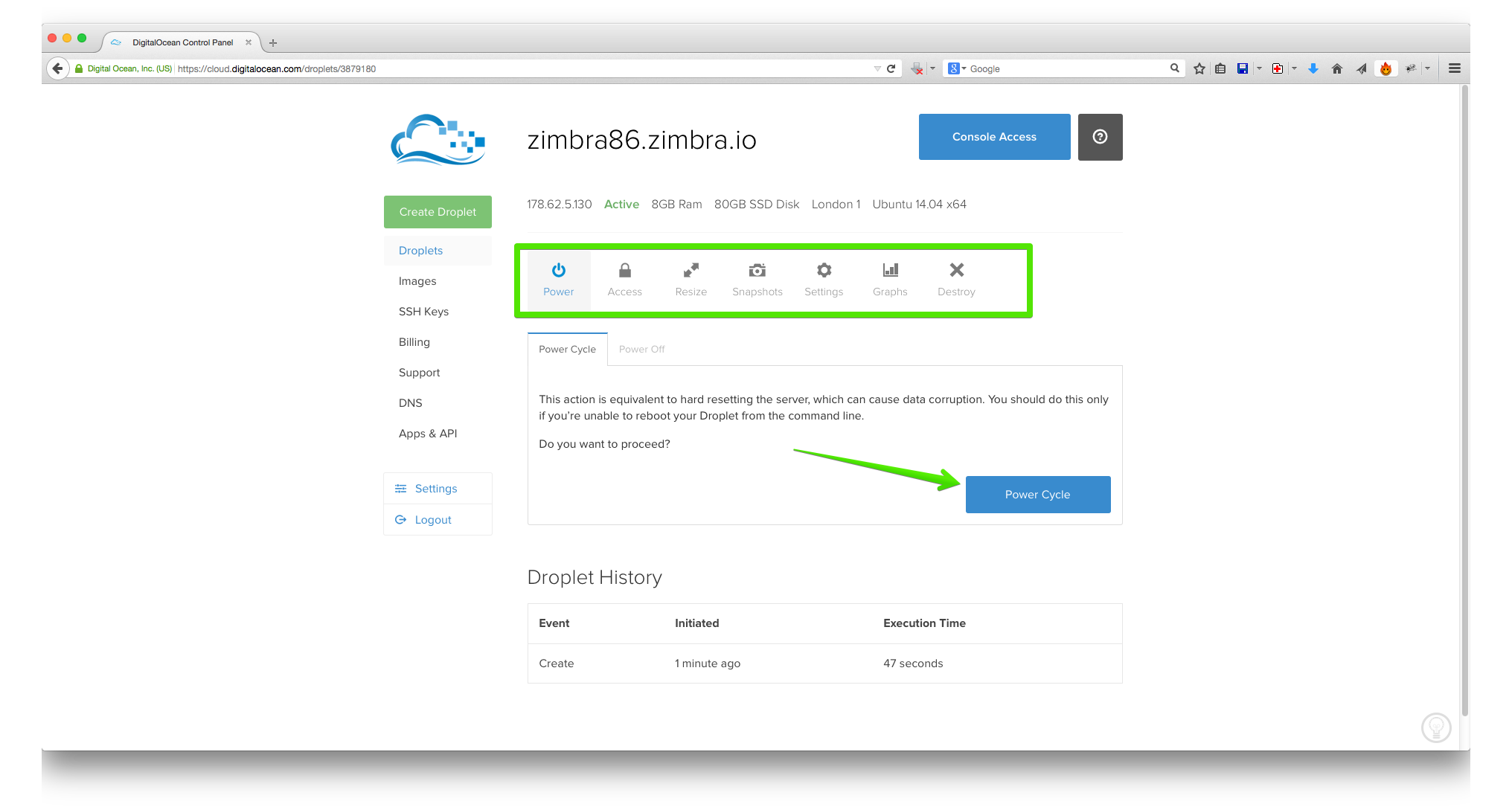Image resolution: width=1512 pixels, height=810 pixels.
Task: Click the Logout link
Action: pyautogui.click(x=438, y=520)
